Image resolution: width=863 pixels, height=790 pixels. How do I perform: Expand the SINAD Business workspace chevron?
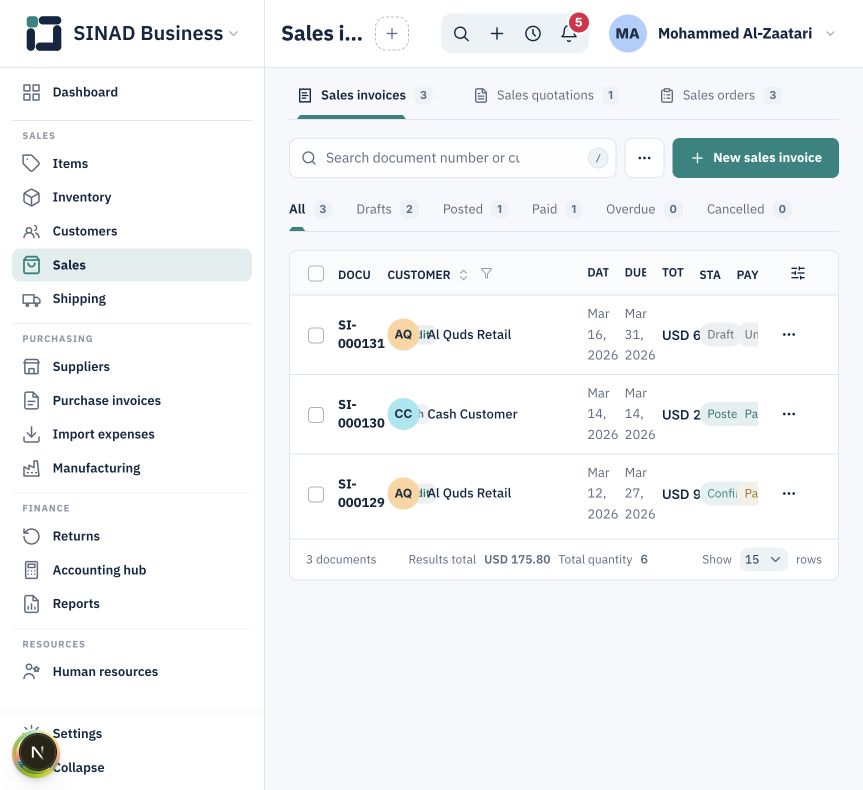click(x=233, y=34)
